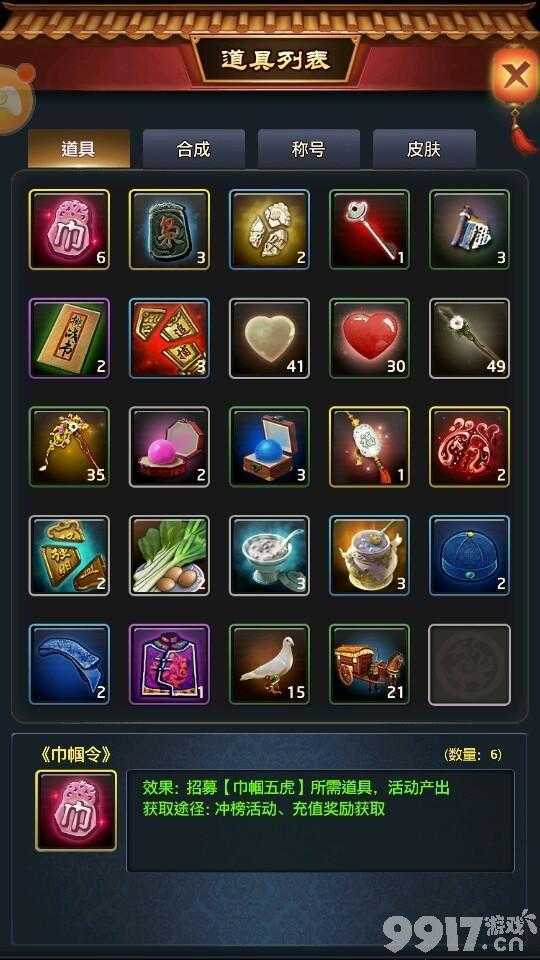Select the porridge bowl item

coord(269,555)
